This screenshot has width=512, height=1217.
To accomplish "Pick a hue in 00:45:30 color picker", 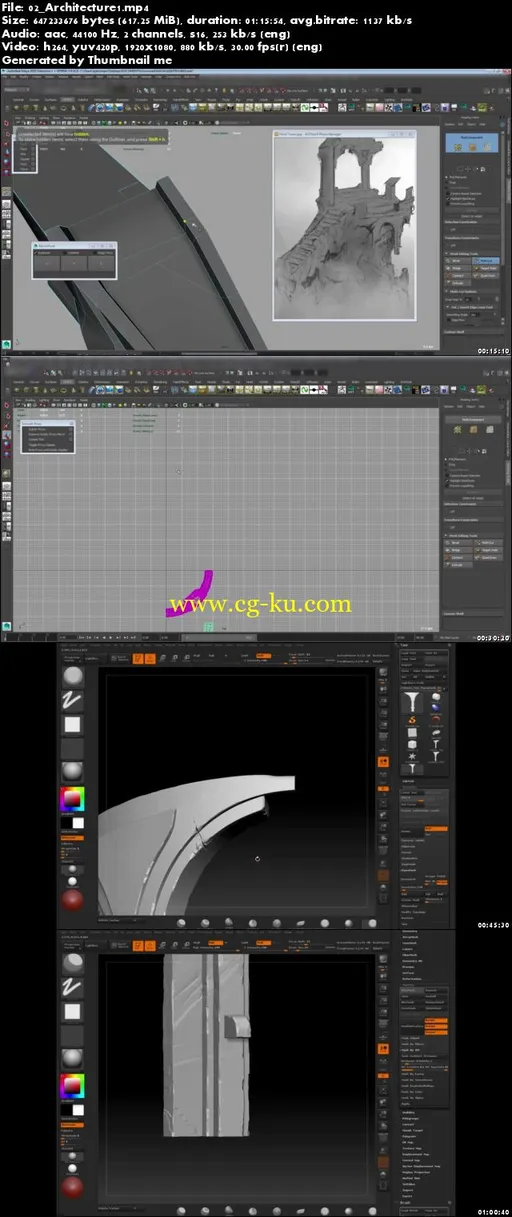I will click(x=72, y=799).
